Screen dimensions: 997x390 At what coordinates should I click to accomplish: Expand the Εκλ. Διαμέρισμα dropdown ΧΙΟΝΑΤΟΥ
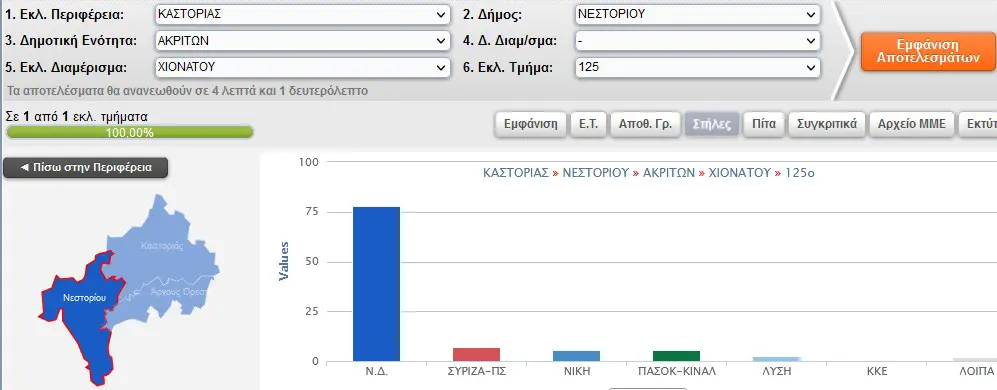click(302, 67)
